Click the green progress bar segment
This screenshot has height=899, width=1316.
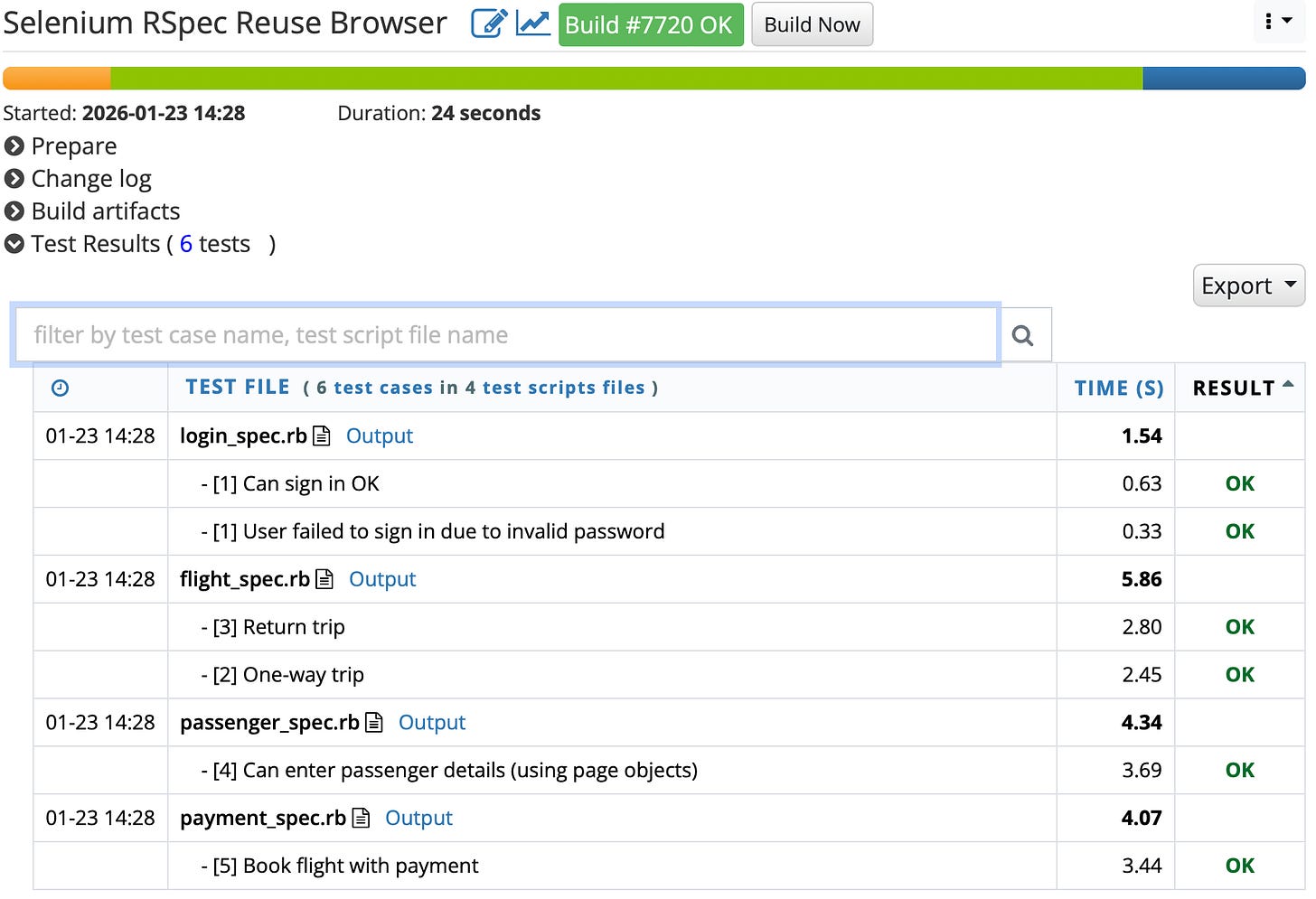point(626,79)
